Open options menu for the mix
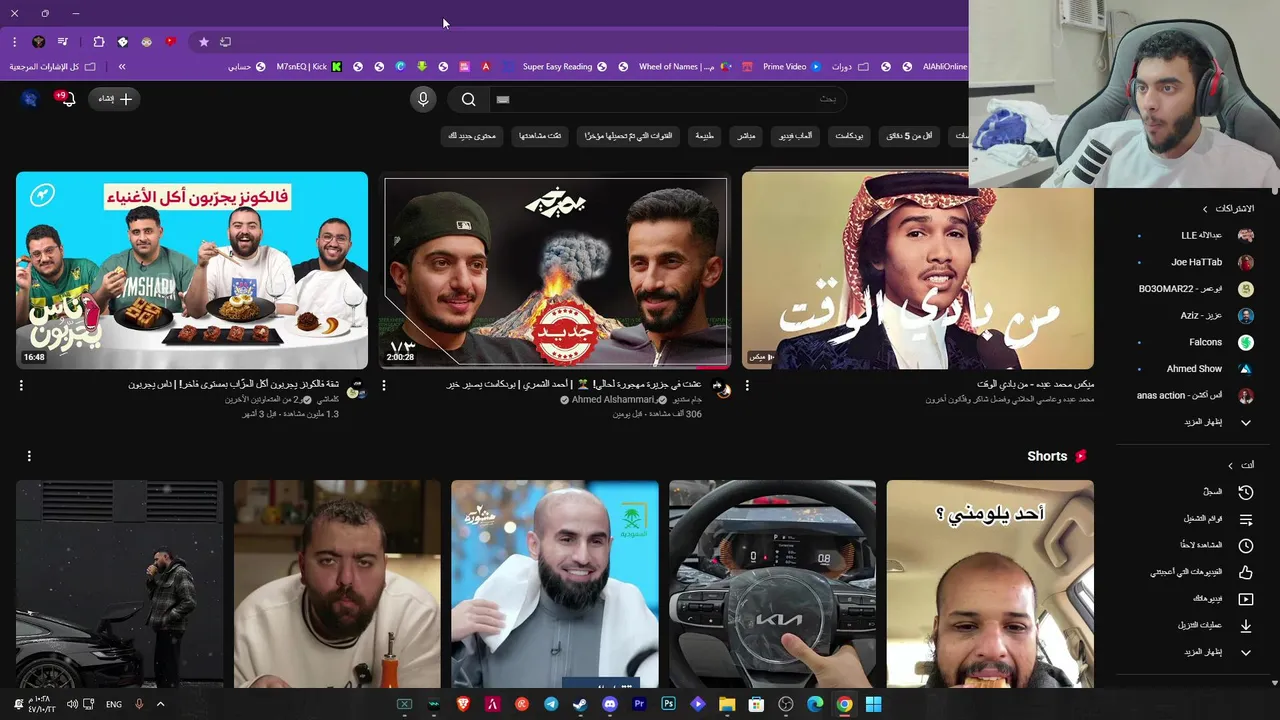The height and width of the screenshot is (720, 1280). [x=747, y=385]
